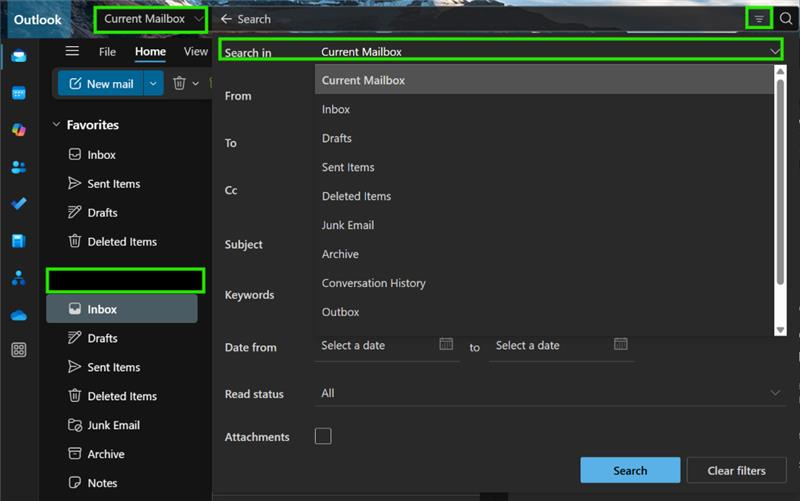
Task: Open the Read status dropdown
Action: tap(549, 393)
